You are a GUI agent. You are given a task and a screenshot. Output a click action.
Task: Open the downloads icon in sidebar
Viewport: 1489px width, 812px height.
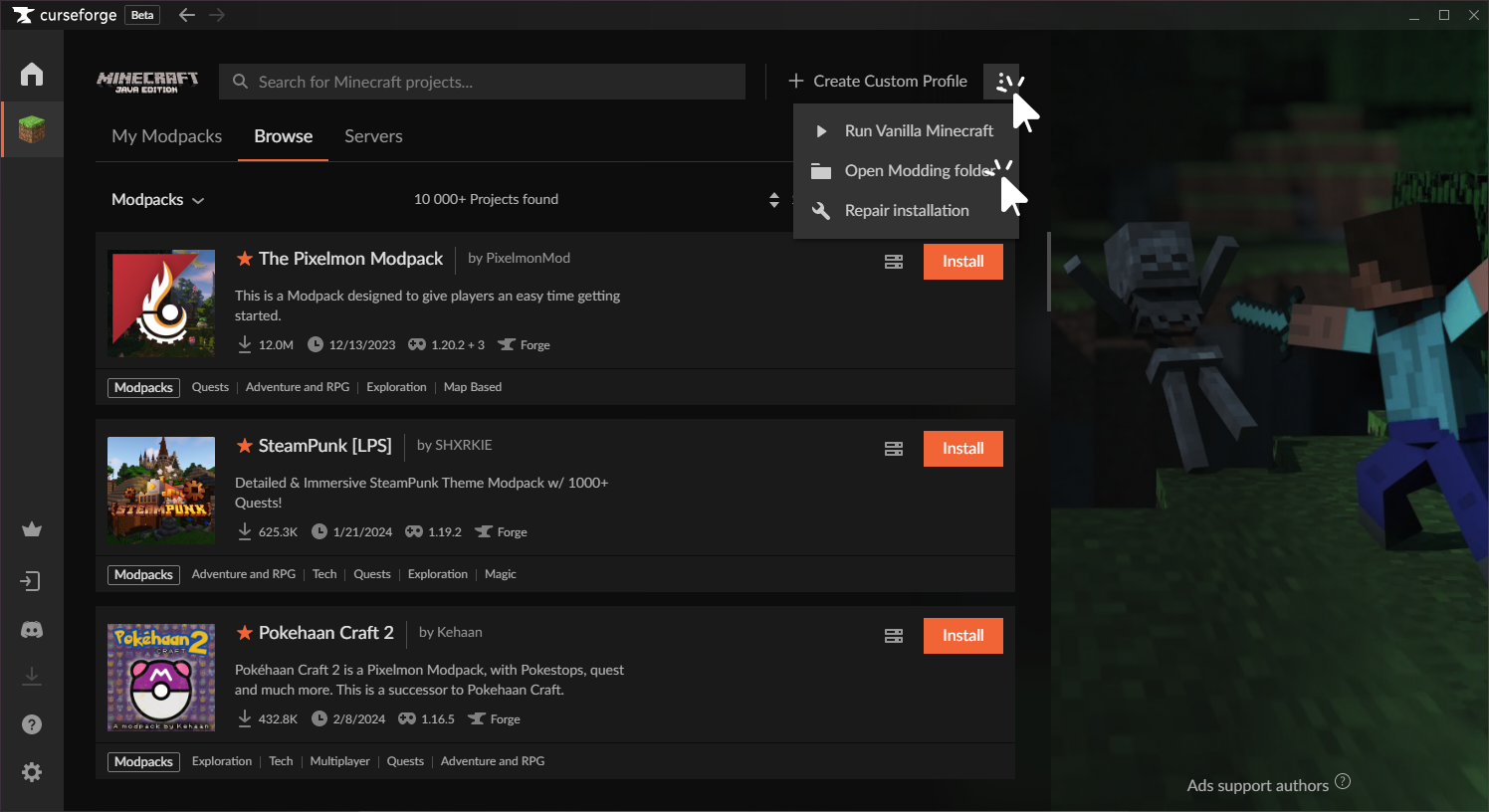(x=32, y=676)
